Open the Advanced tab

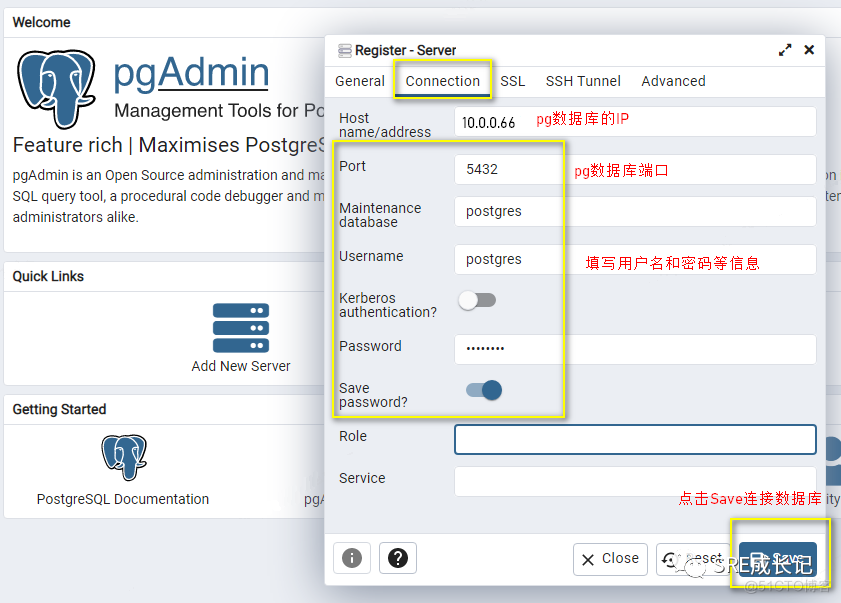[673, 81]
